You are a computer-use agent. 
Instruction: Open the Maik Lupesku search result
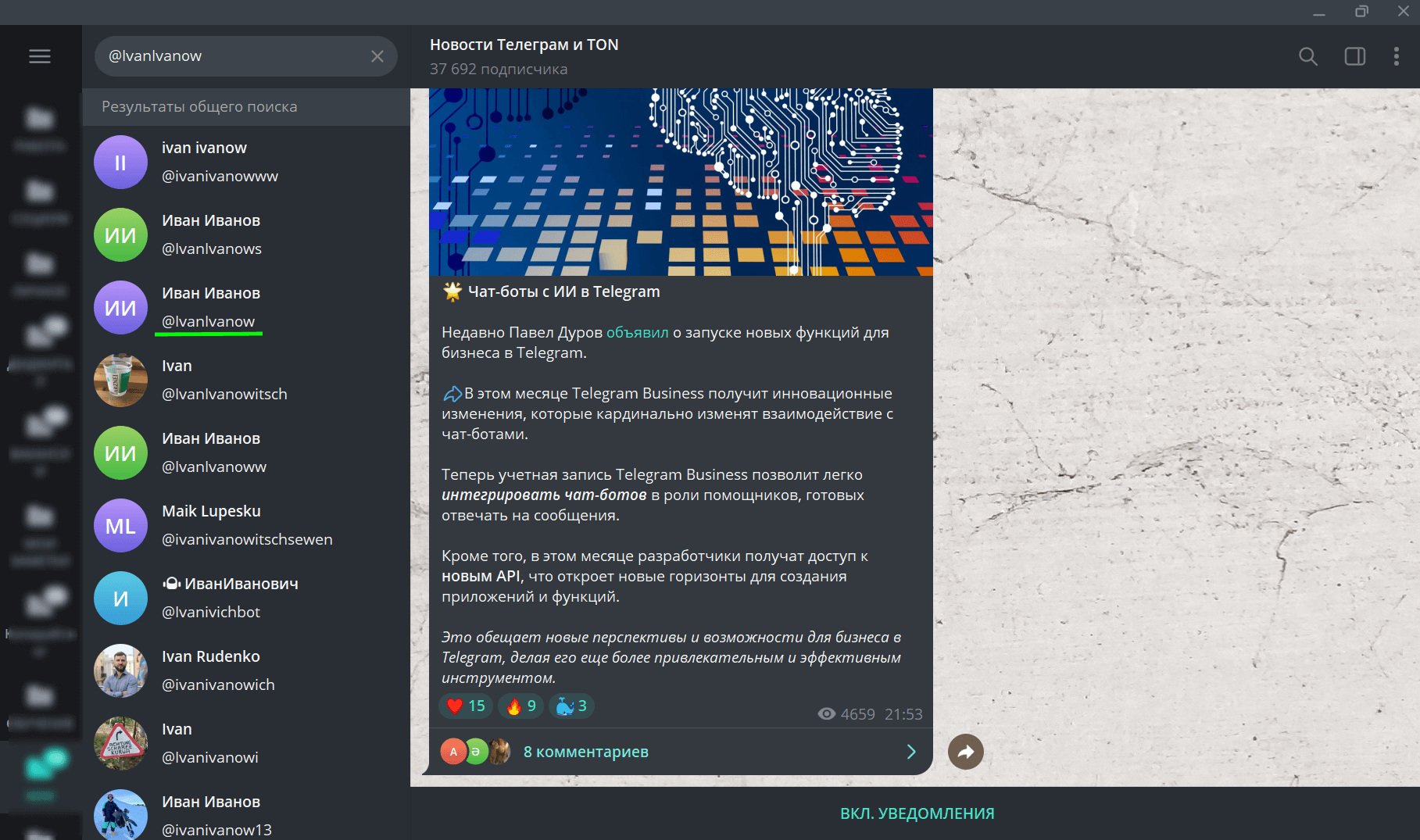[x=246, y=525]
